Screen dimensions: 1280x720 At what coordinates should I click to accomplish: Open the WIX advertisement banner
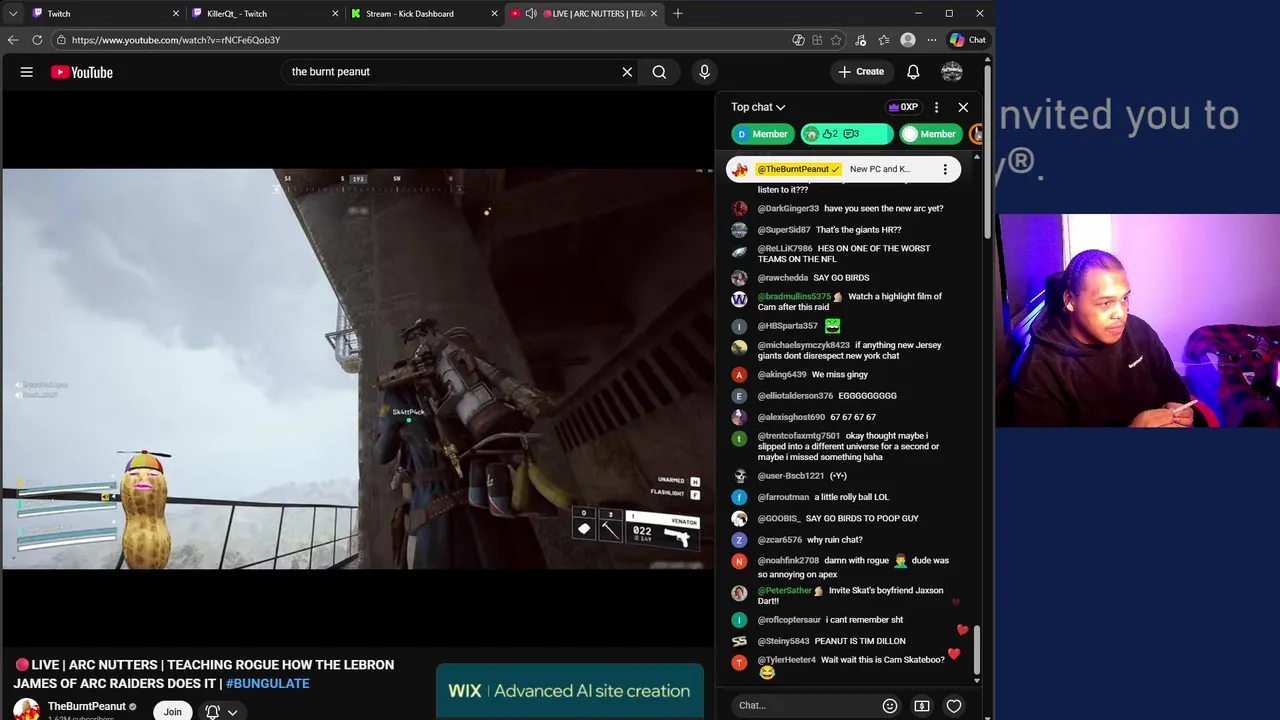tap(570, 691)
